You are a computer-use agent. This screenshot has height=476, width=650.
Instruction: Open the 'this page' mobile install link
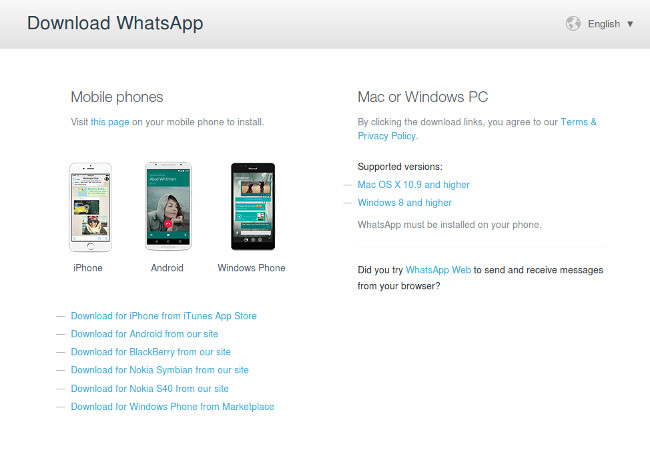(x=110, y=122)
